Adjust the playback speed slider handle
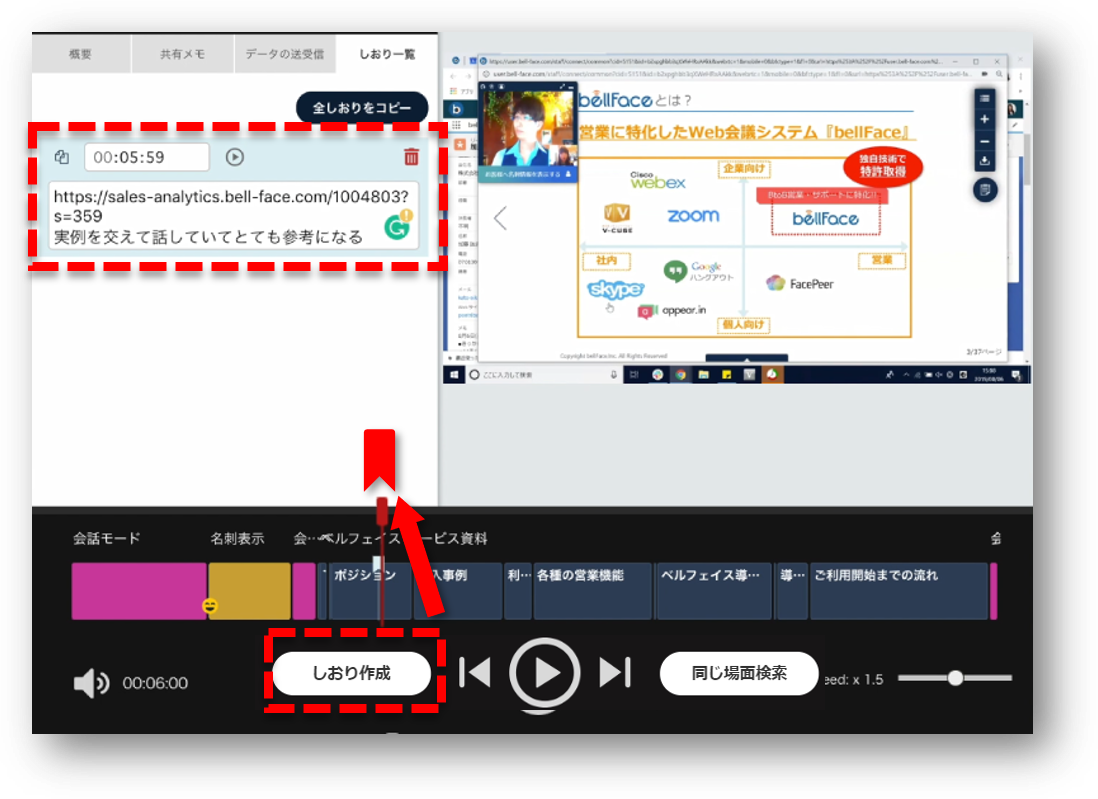This screenshot has width=1098, height=799. click(x=954, y=678)
